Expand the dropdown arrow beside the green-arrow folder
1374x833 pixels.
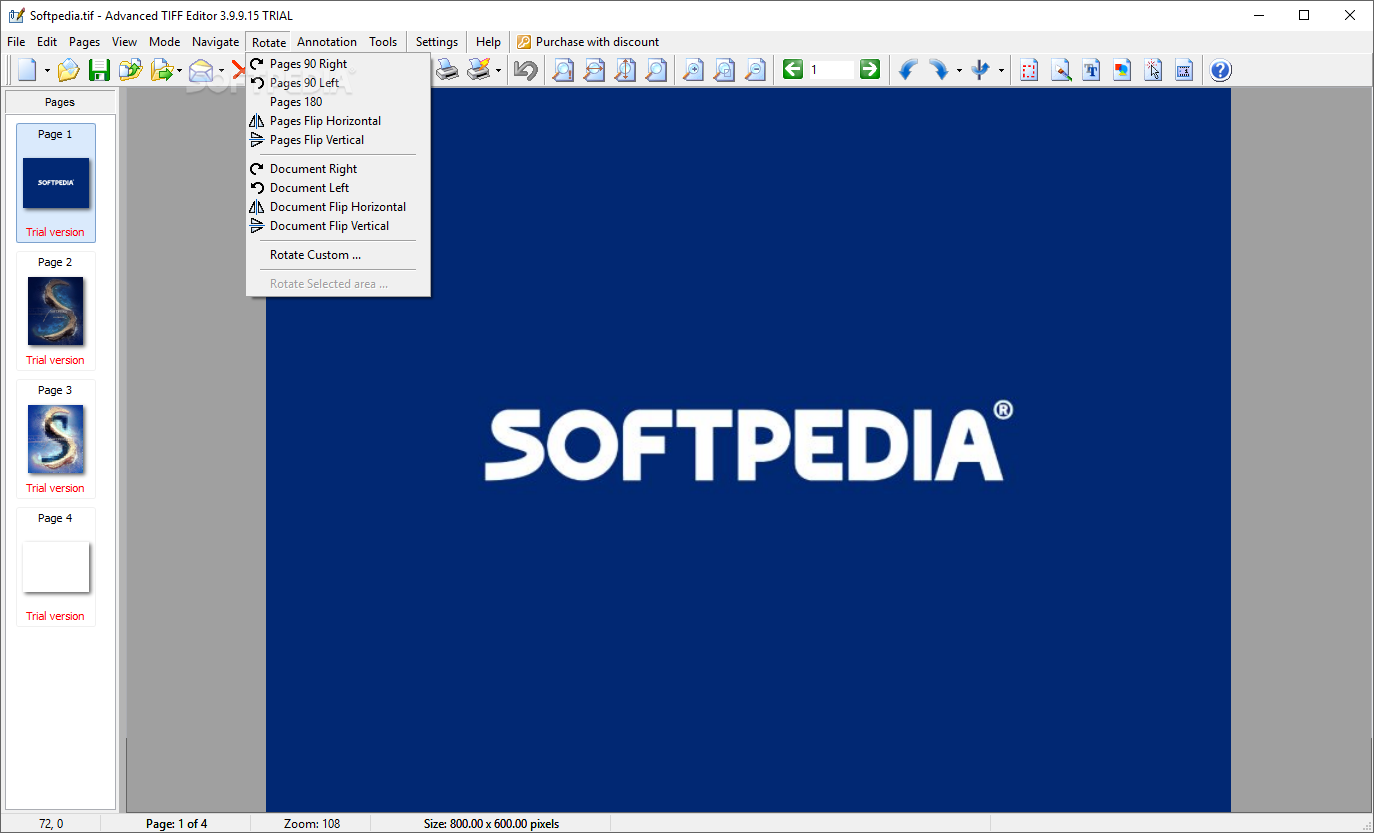(x=180, y=71)
